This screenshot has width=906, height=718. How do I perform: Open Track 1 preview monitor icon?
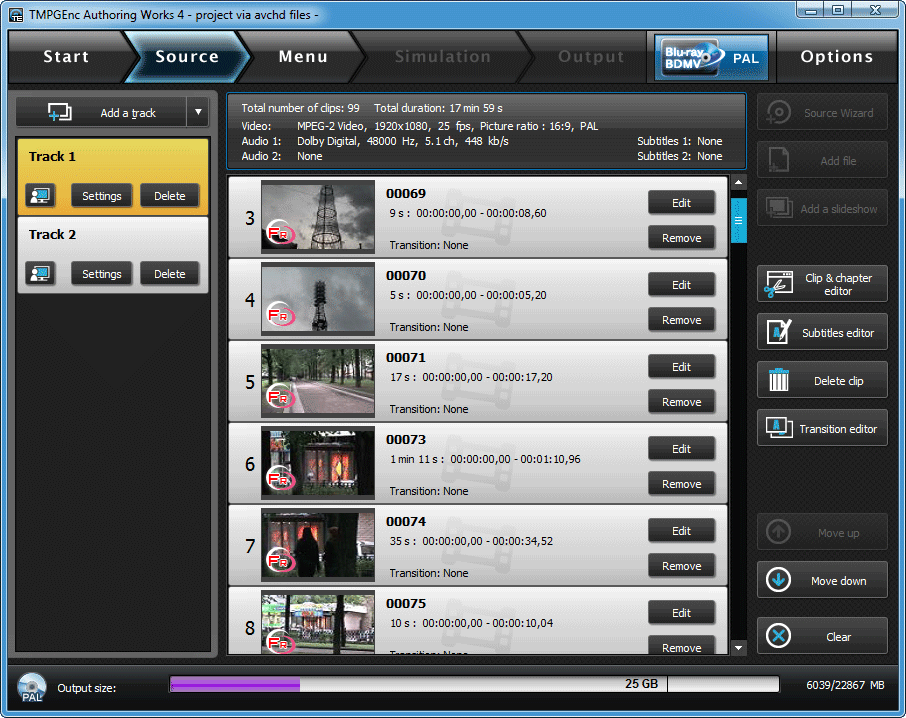(40, 196)
